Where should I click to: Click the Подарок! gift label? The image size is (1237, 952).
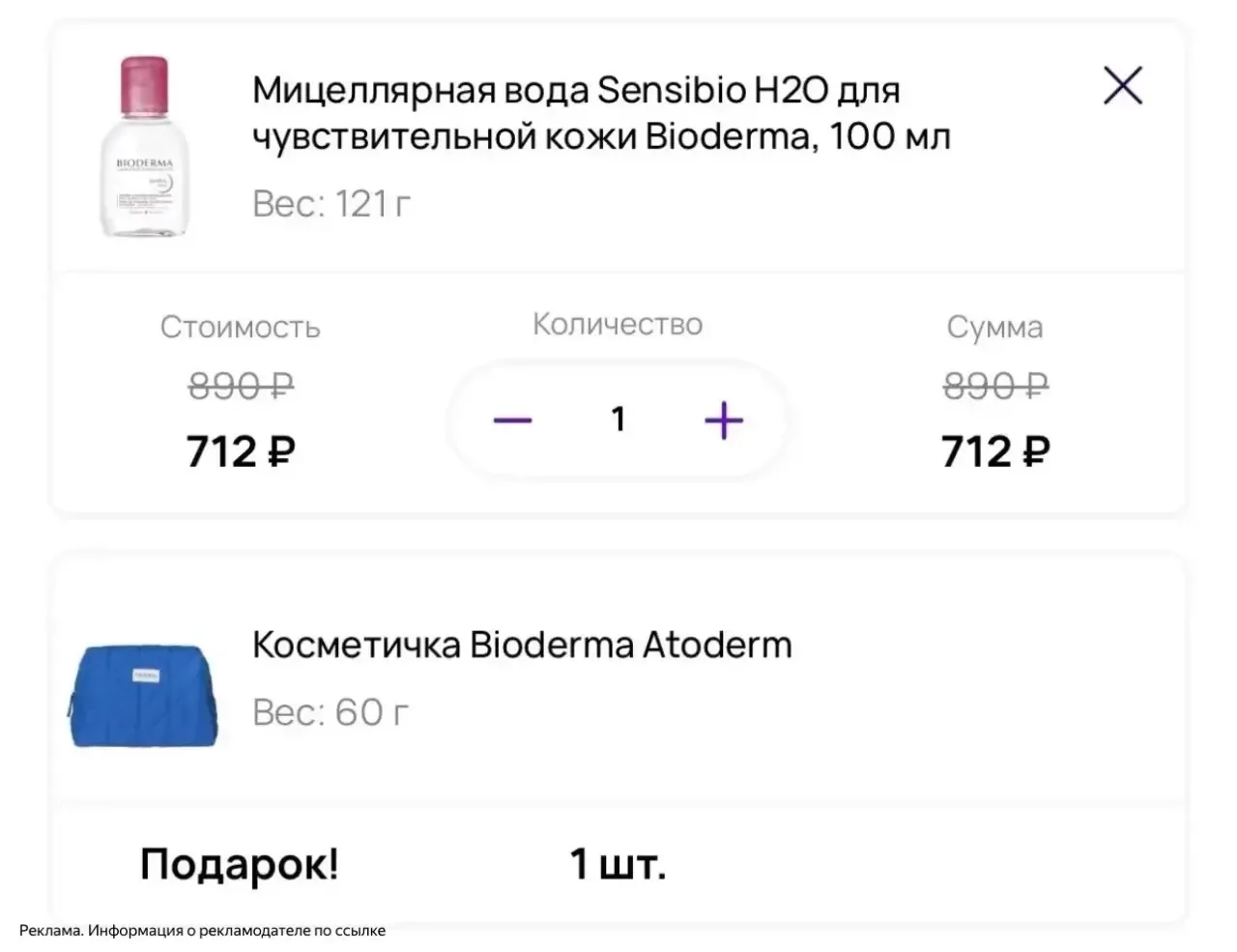click(240, 864)
